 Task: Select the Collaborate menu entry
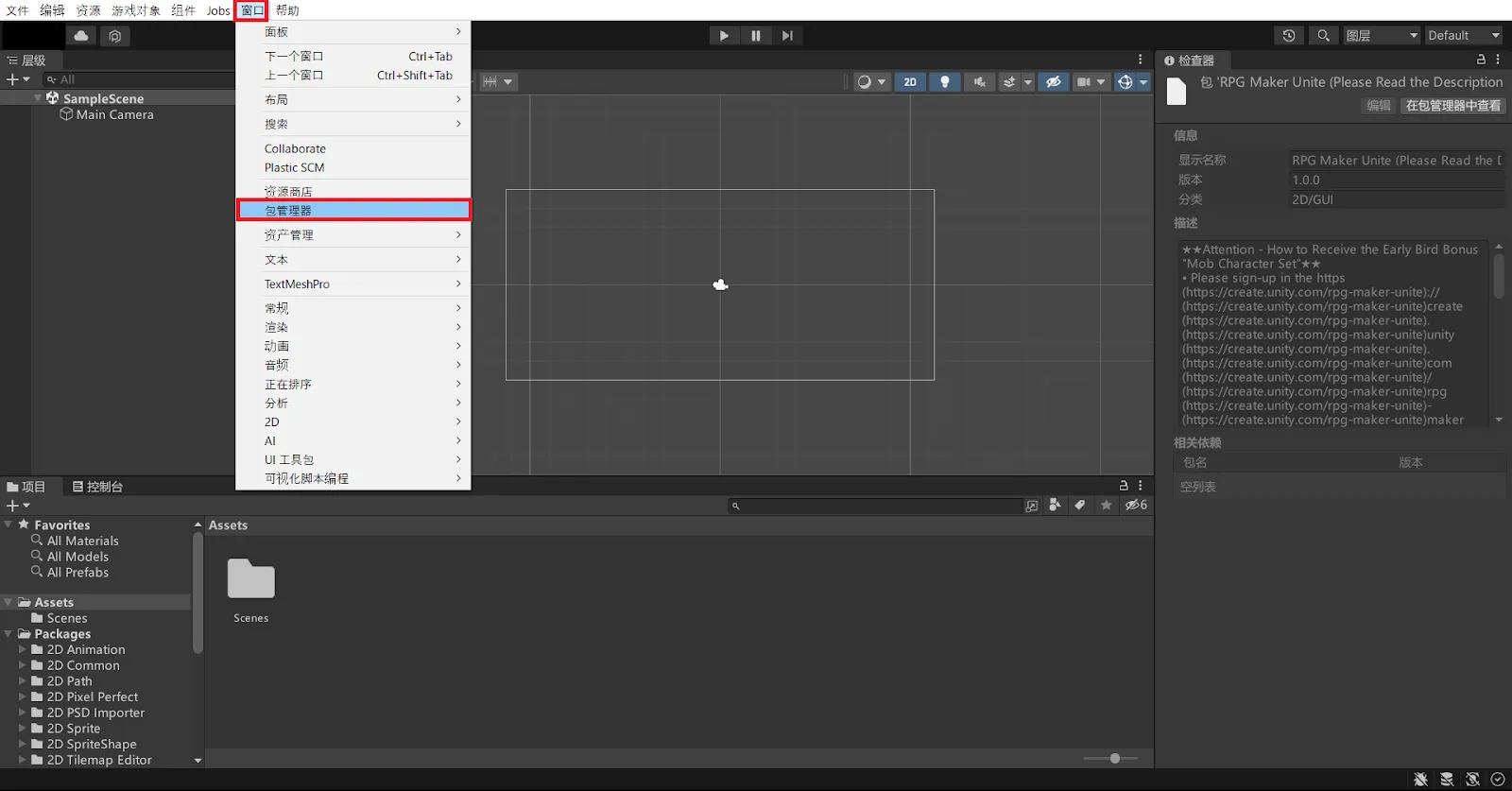click(x=353, y=149)
